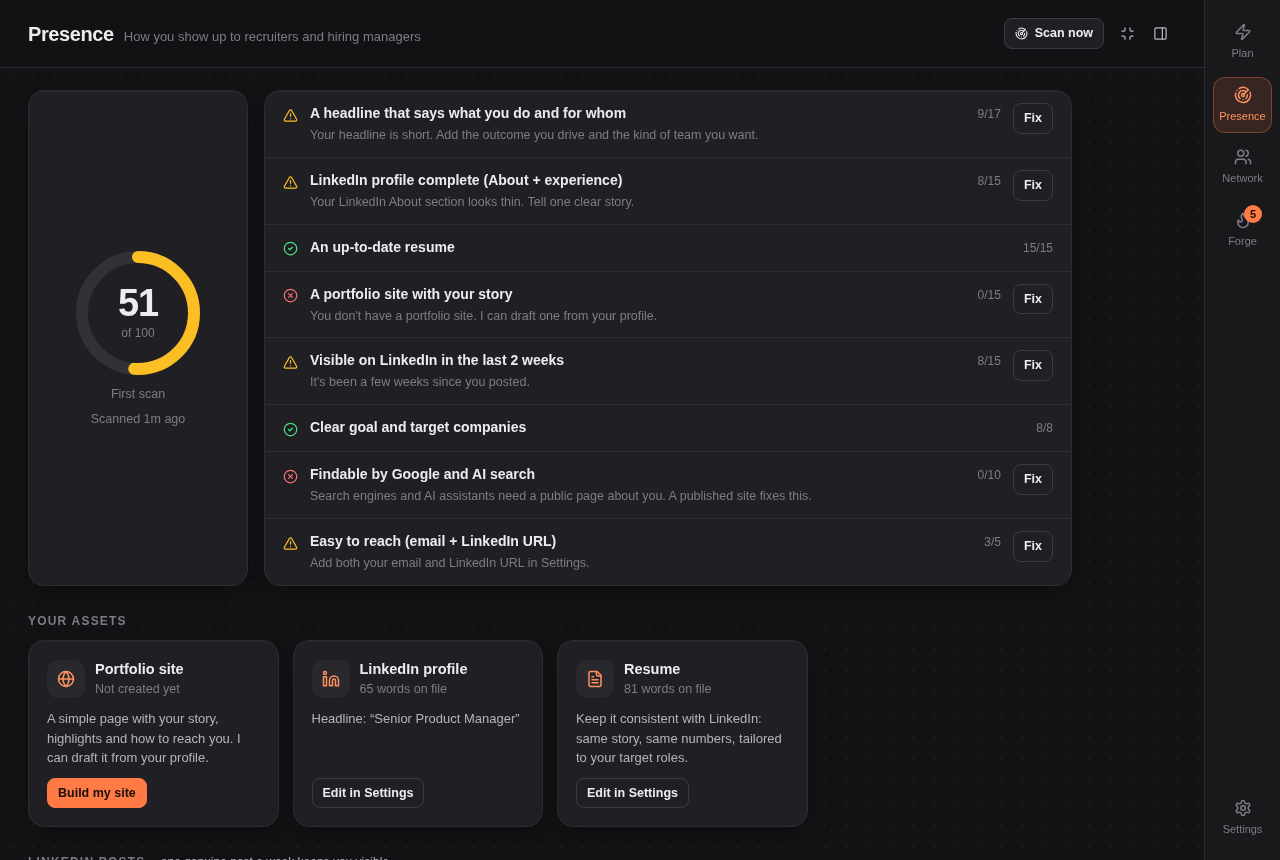Viewport: 1280px width, 860px height.
Task: Click warning icon beside Easy to reach
Action: 290,544
